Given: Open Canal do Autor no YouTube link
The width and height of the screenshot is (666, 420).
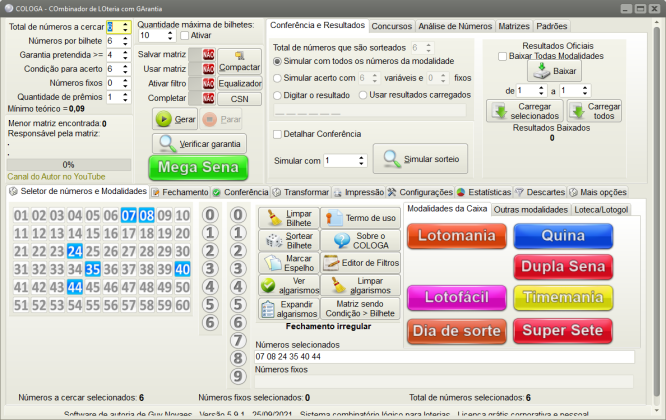Looking at the screenshot, I should pos(56,177).
